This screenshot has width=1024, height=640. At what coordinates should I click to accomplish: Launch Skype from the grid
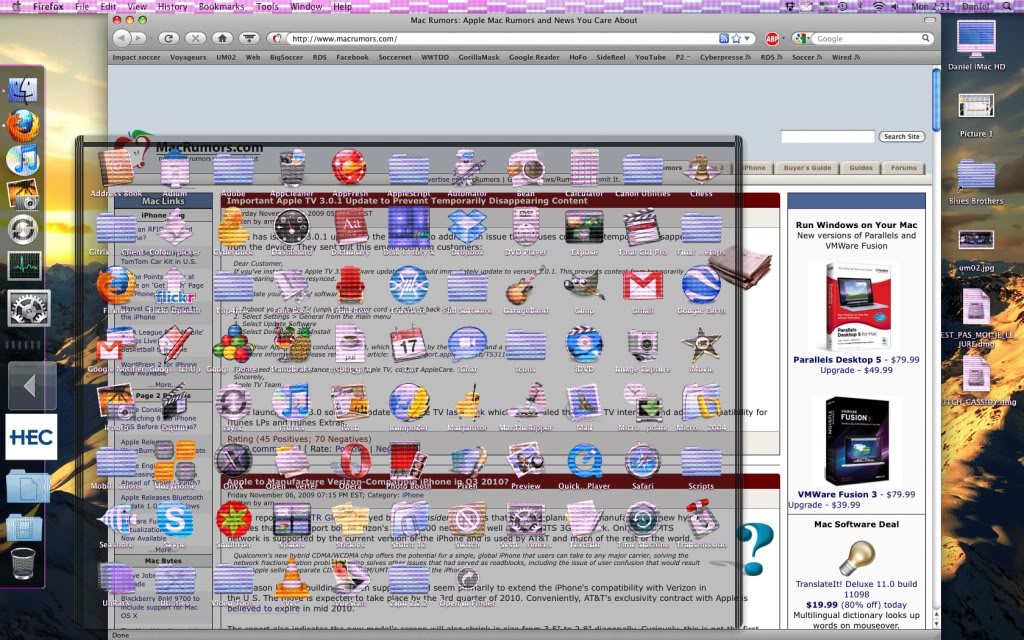point(175,520)
